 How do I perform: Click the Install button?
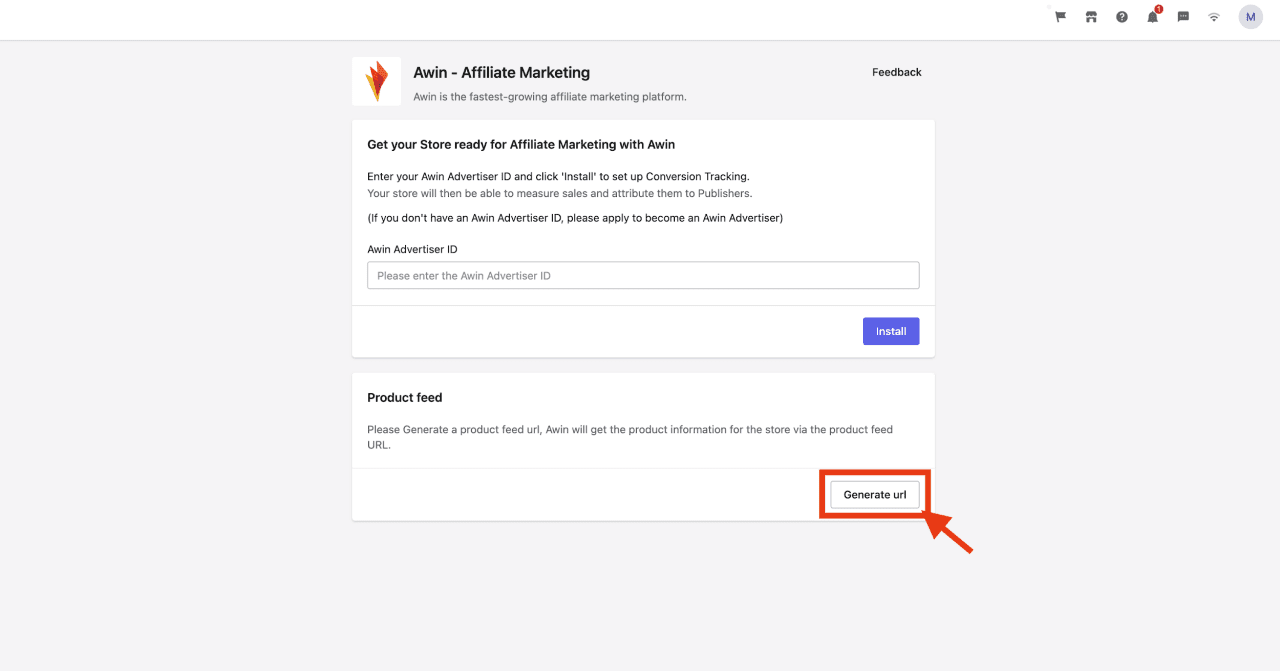coord(891,331)
